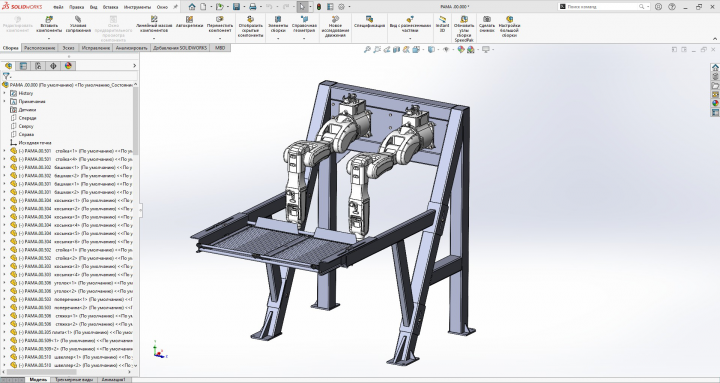Screen dimensions: 720x383
Task: Select Linear Component Pattern (Линейный массив компонентов)
Action: 154,25
